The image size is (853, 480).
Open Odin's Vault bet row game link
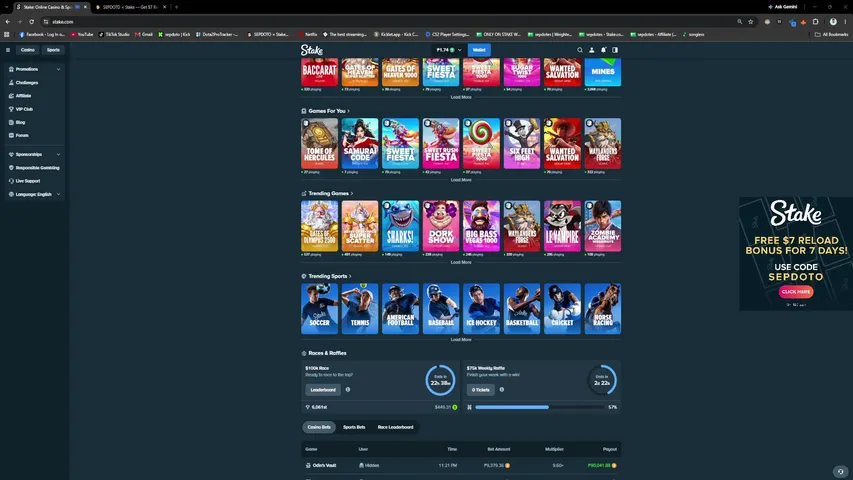coord(321,466)
